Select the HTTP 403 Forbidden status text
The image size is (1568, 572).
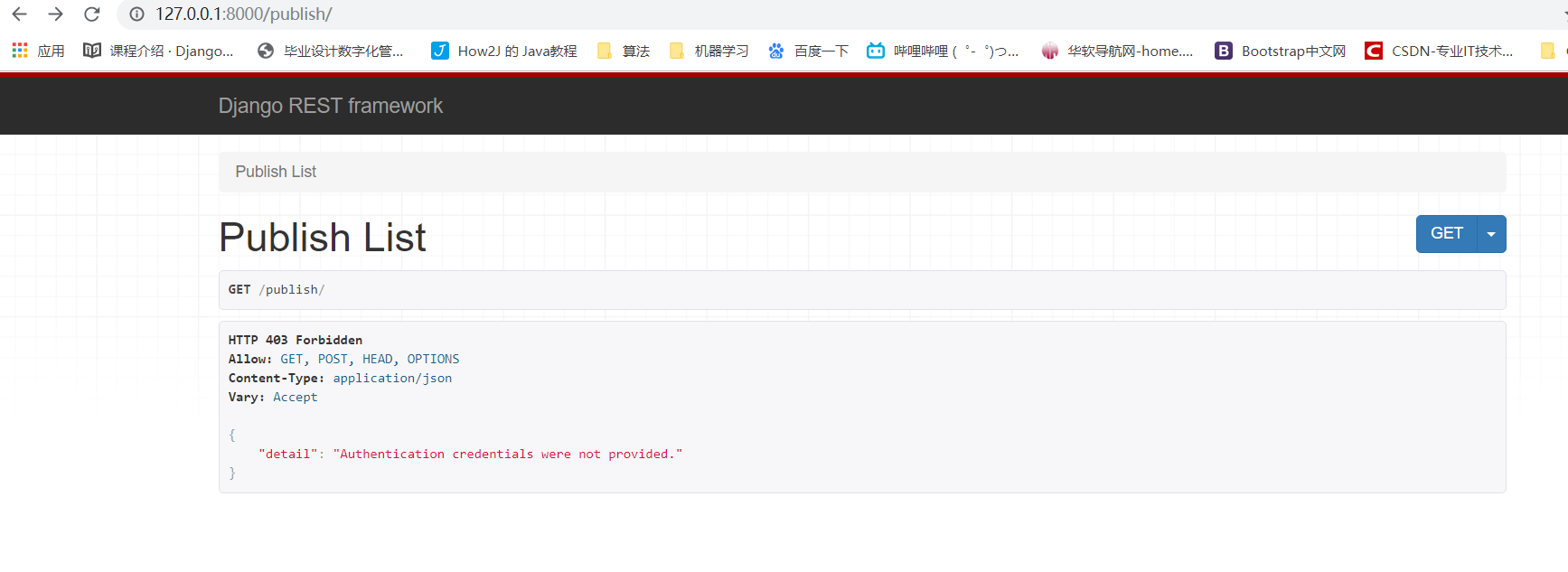[x=296, y=340]
